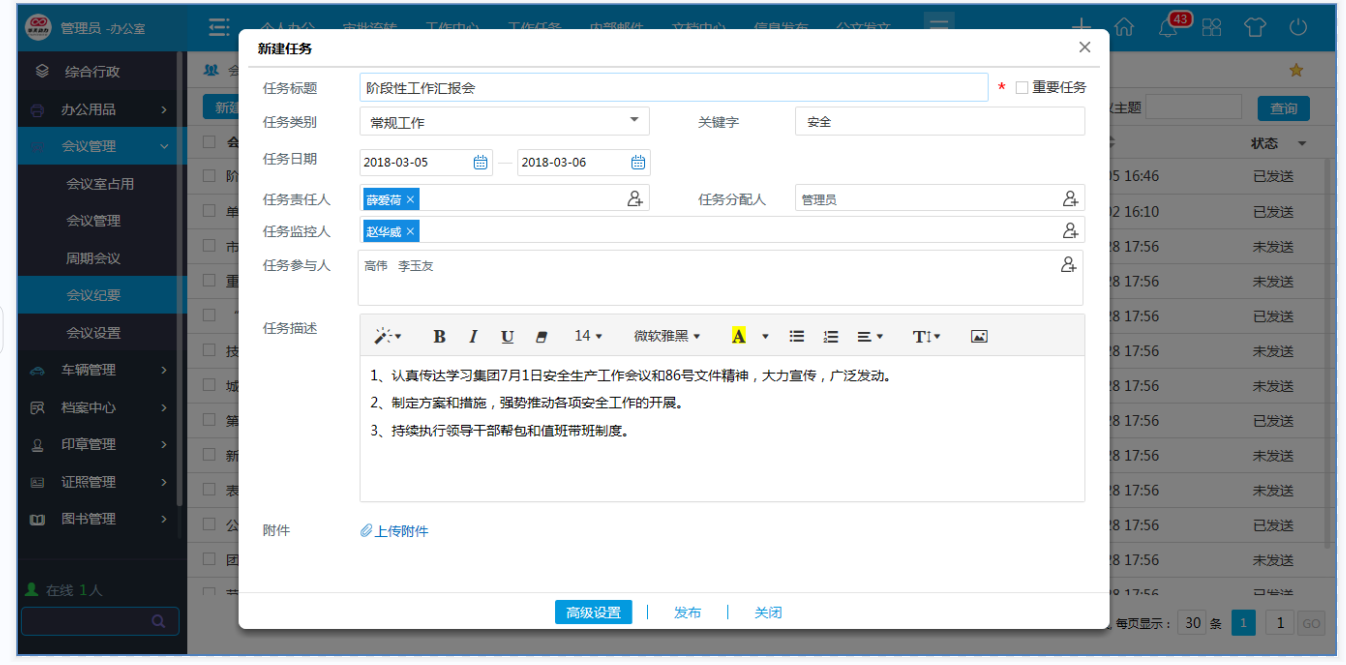Click the eraser clear-formatting icon

pyautogui.click(x=542, y=337)
